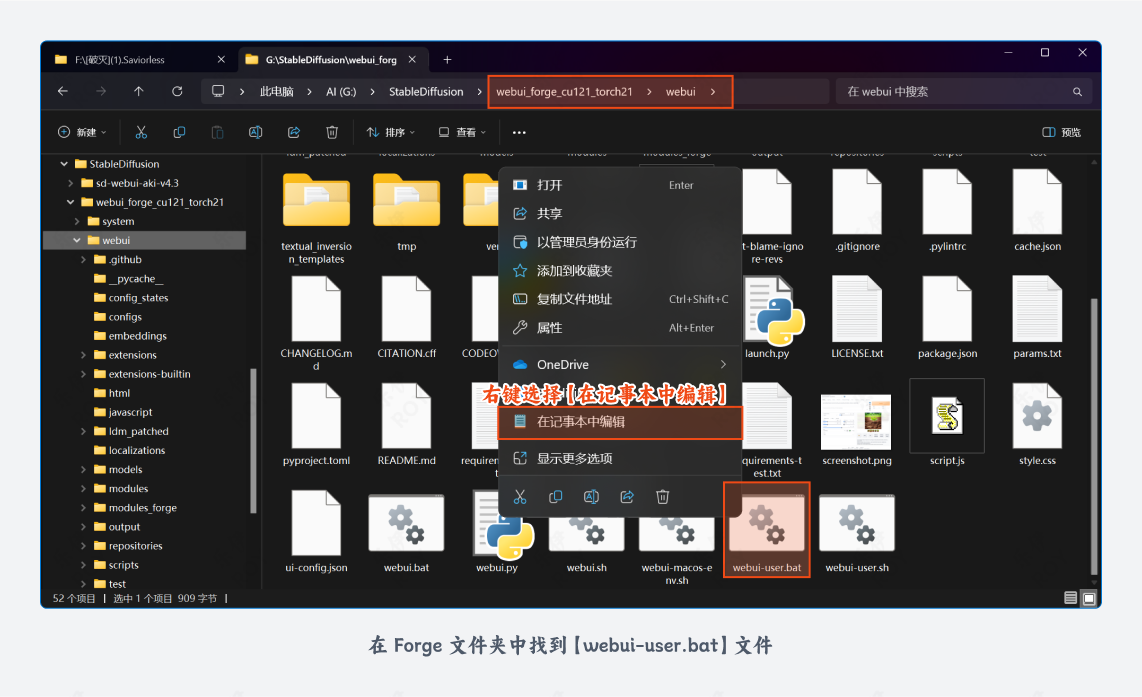This screenshot has height=697, width=1142.
Task: Click the Copy icon in the toolbar
Action: [180, 131]
